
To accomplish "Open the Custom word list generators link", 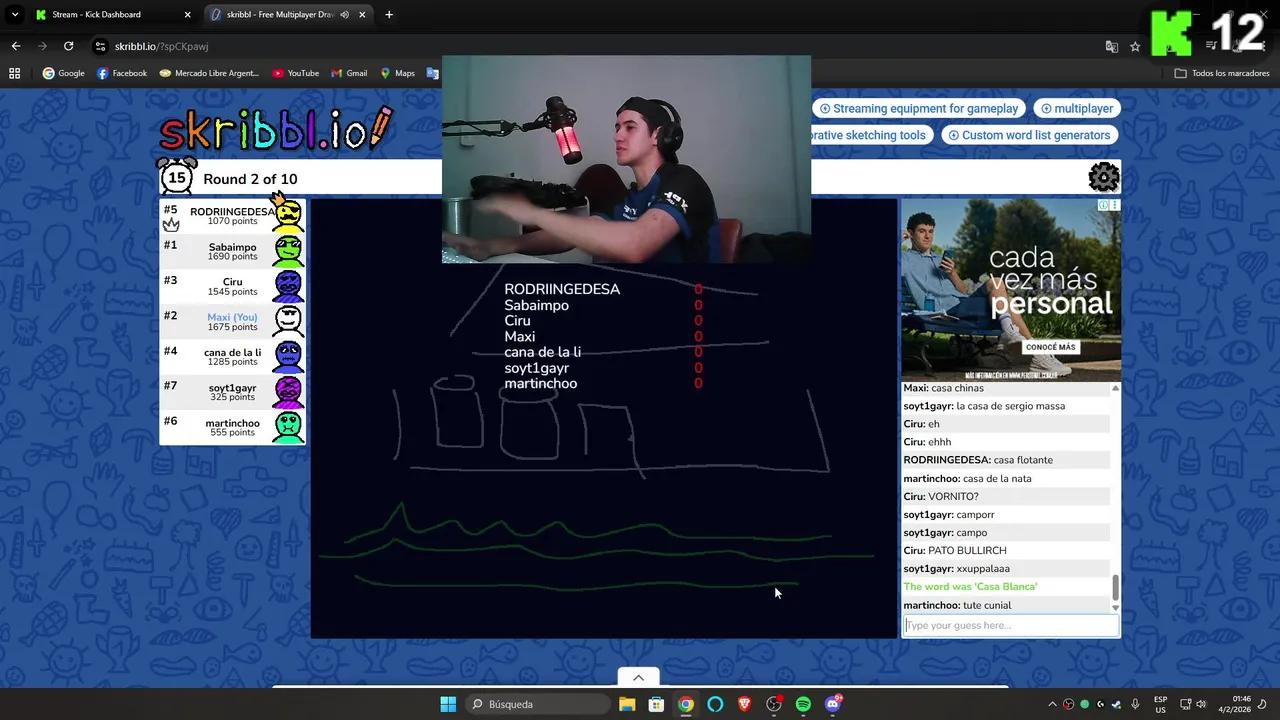I will tap(1030, 135).
